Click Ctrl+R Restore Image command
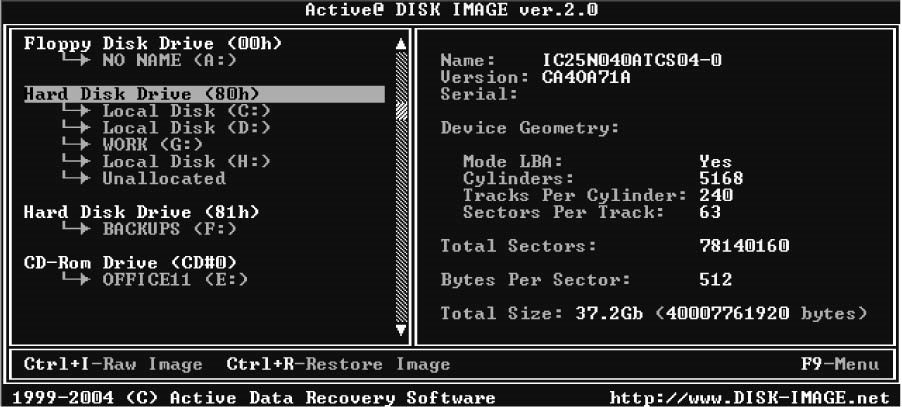 tap(338, 364)
